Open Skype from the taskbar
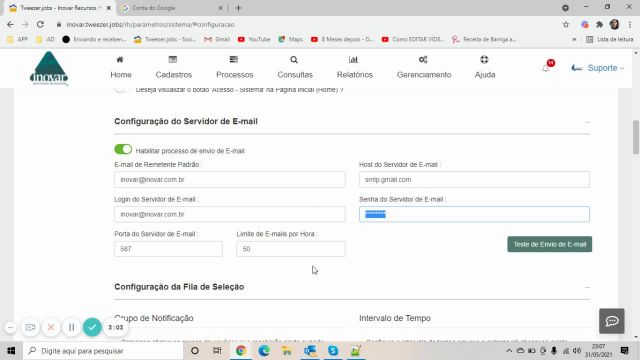 click(x=333, y=351)
